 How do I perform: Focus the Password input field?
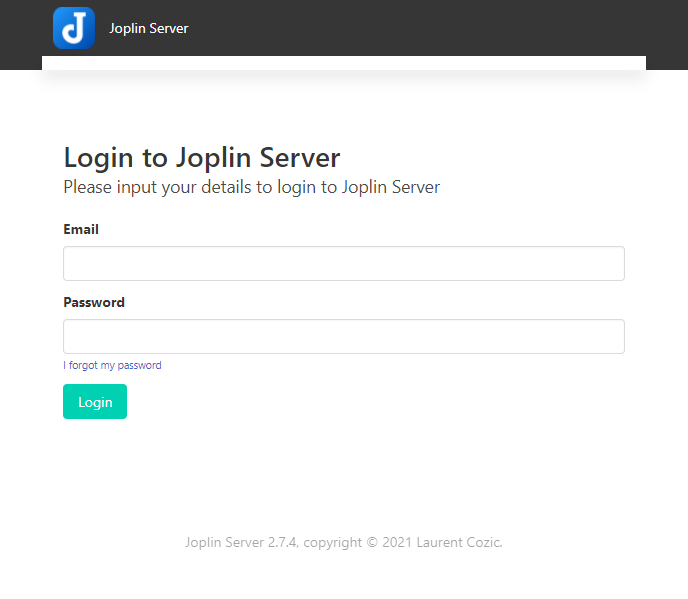coord(344,337)
